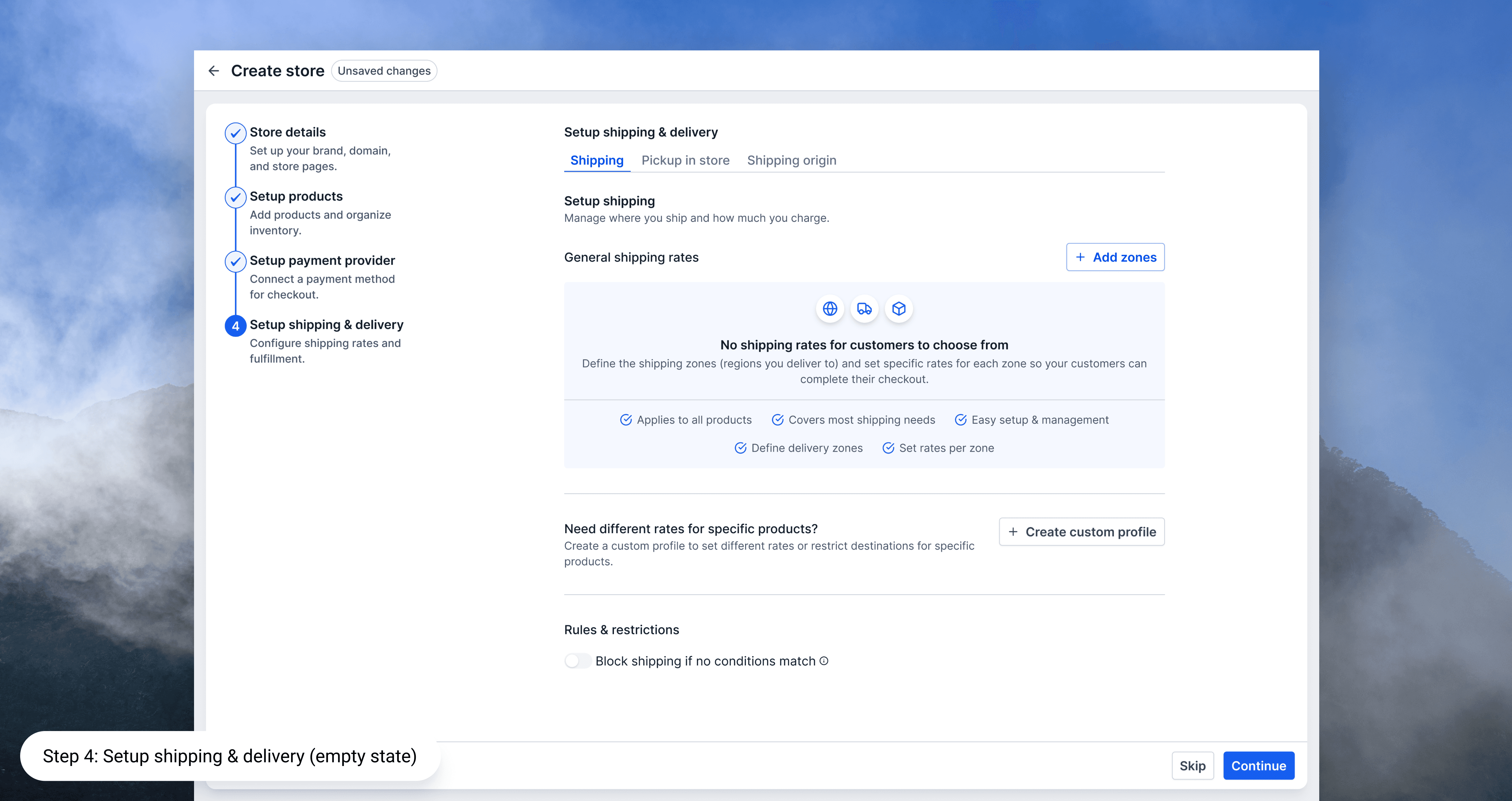Screen dimensions: 1512x801
Task: Click the back arrow icon
Action: point(214,71)
